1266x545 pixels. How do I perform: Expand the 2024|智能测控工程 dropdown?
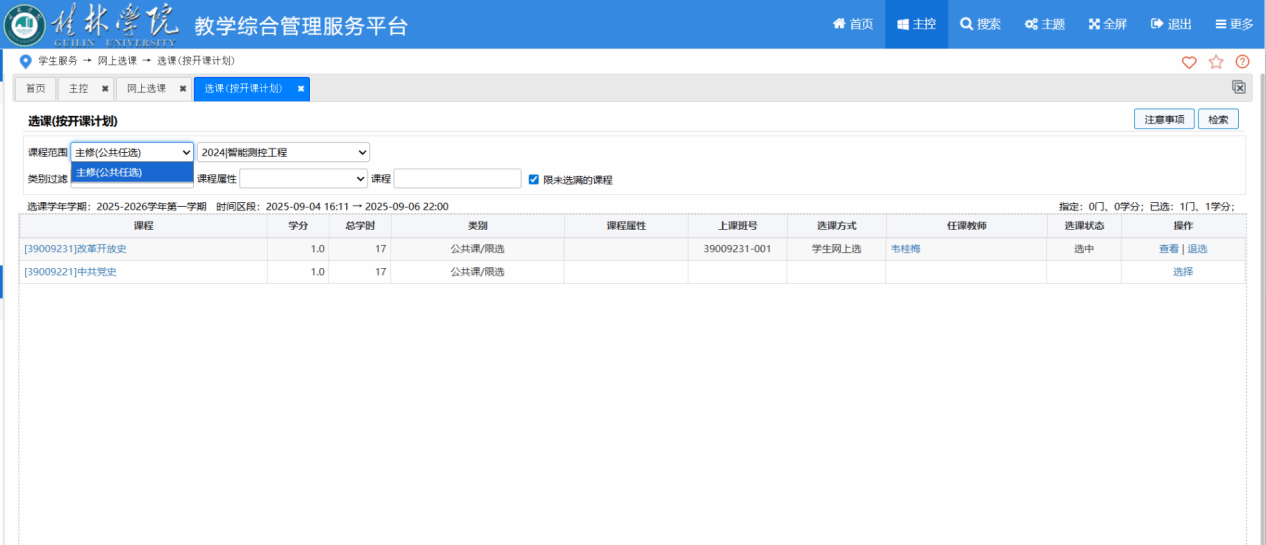click(283, 152)
